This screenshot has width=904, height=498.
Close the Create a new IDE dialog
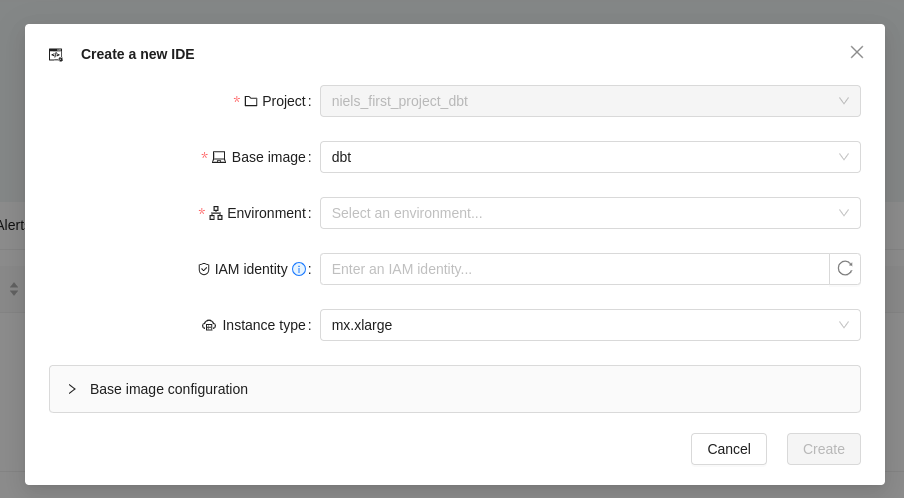click(x=857, y=52)
